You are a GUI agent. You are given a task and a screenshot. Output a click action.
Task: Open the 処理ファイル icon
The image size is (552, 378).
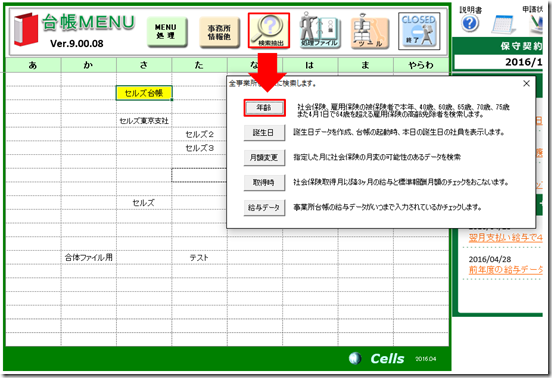[319, 31]
